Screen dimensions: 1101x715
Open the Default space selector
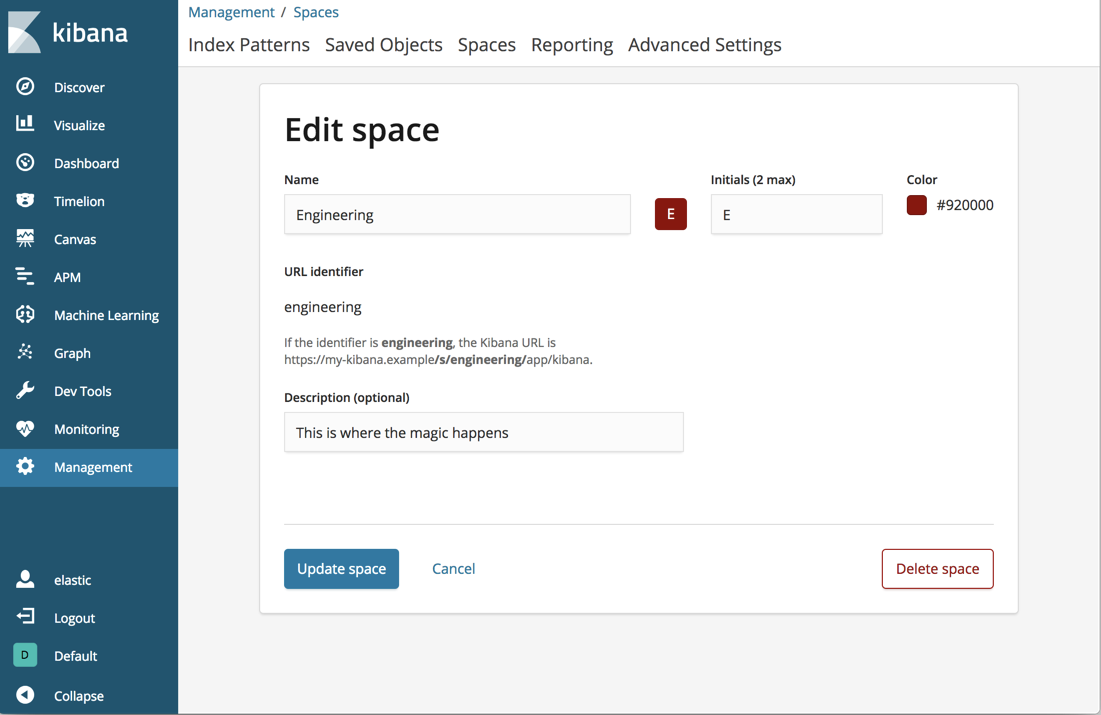[25, 655]
